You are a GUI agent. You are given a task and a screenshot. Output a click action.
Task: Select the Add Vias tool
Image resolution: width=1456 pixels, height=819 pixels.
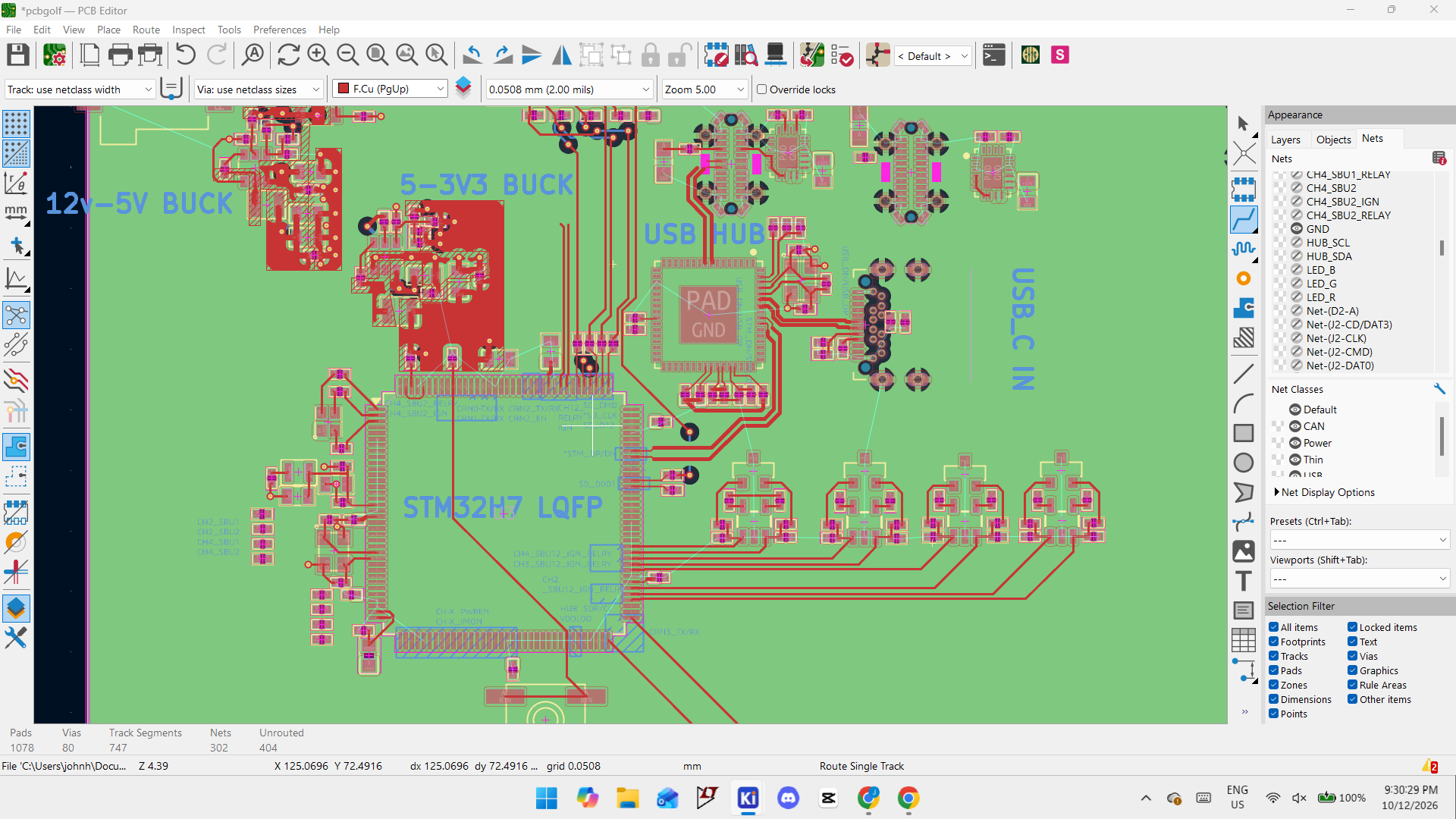(1244, 279)
